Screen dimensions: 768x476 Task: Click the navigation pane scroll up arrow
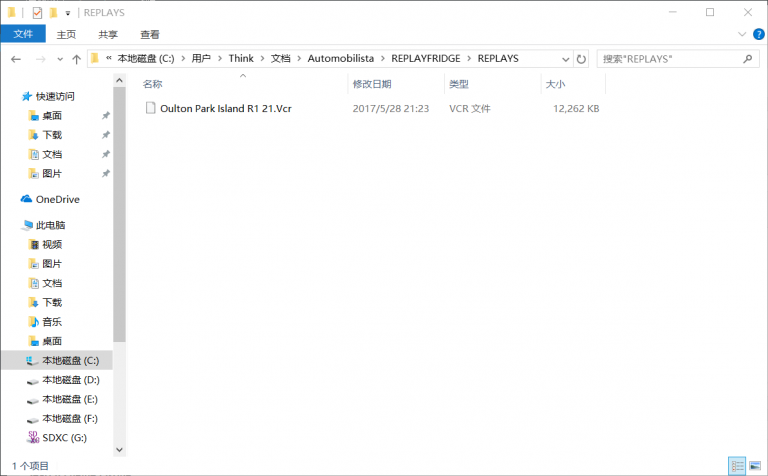(119, 79)
